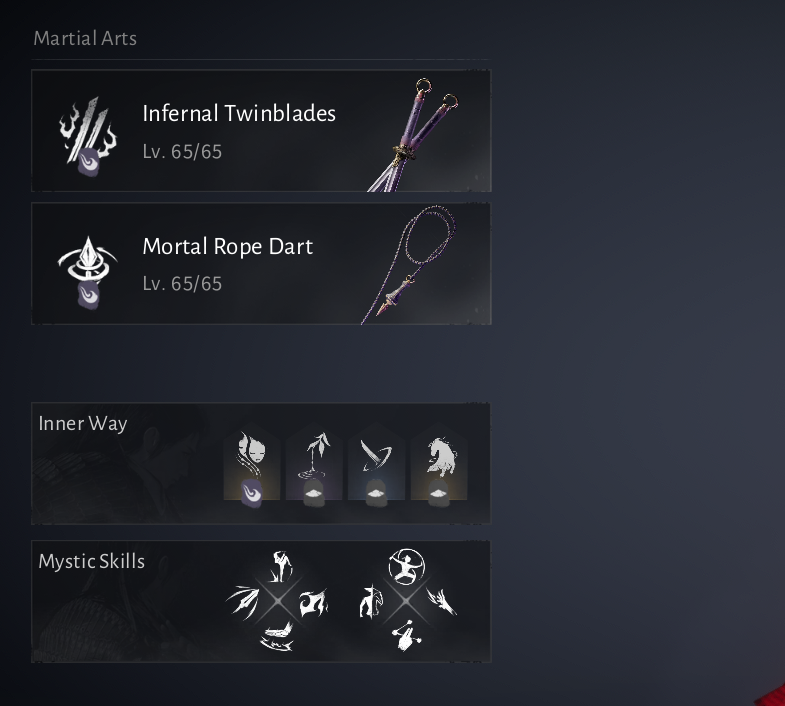This screenshot has width=785, height=706.
Task: Select the bottom-left wheel's slashing beast skill
Action: tap(277, 637)
